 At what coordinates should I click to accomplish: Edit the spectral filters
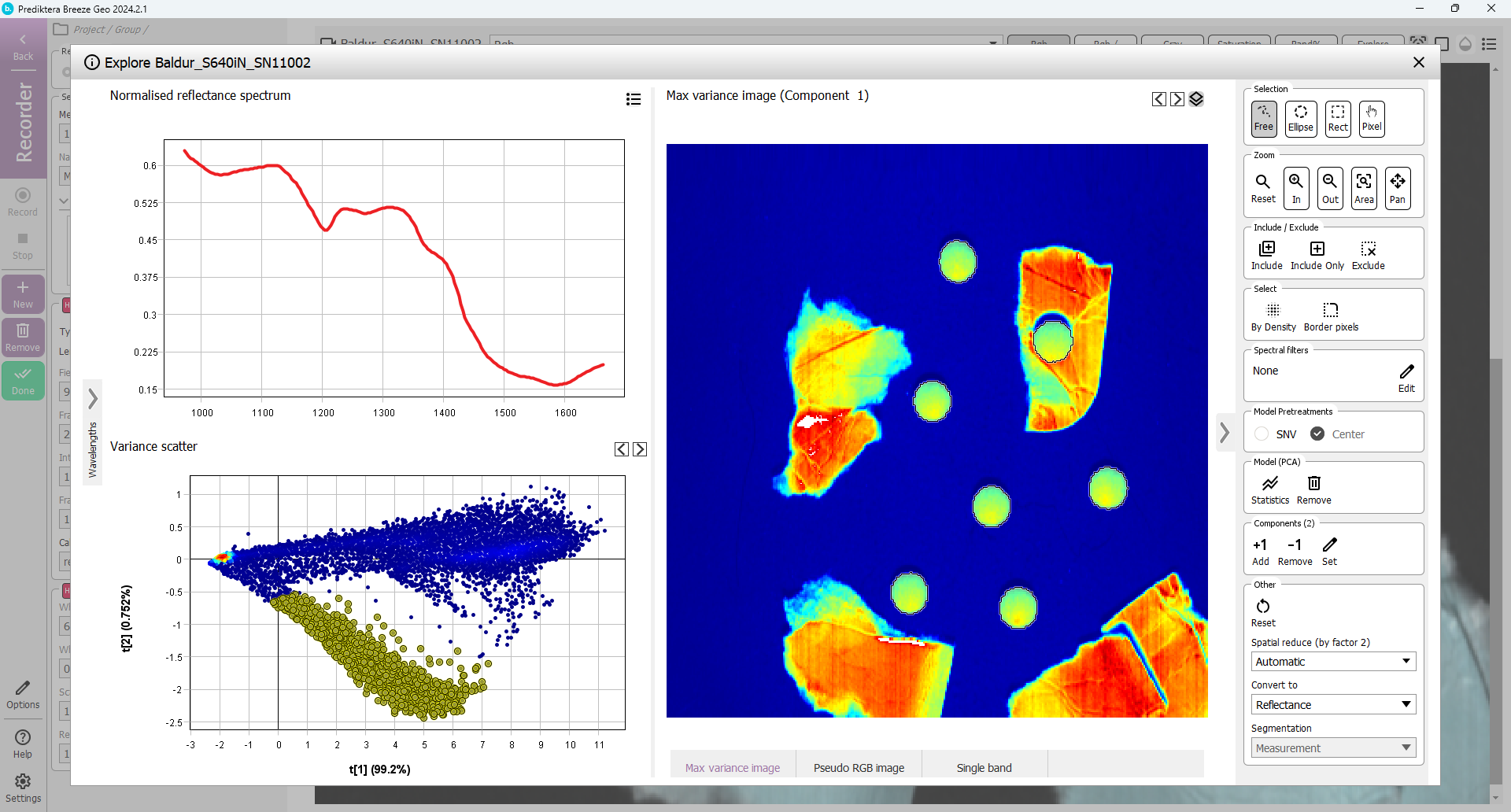(1406, 377)
